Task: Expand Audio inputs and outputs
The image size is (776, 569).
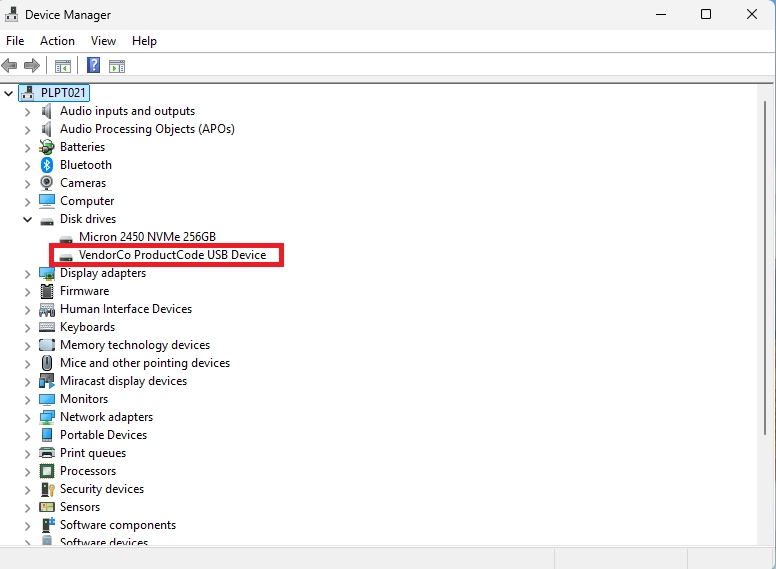Action: (27, 112)
